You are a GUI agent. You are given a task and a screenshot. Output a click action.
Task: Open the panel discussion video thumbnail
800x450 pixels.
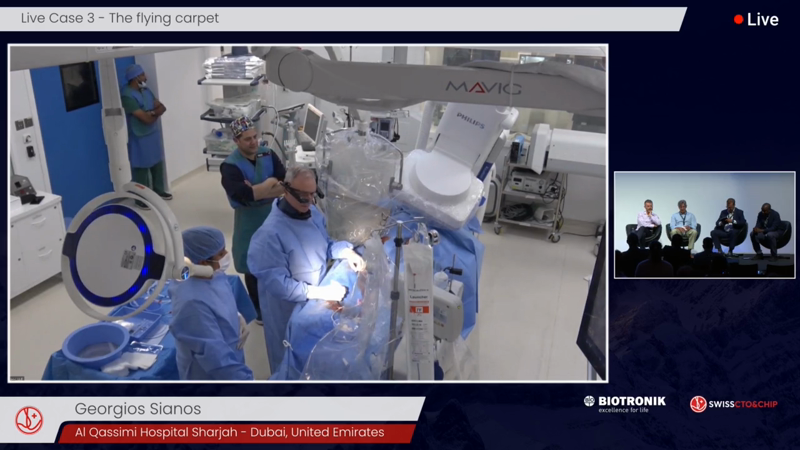[704, 225]
